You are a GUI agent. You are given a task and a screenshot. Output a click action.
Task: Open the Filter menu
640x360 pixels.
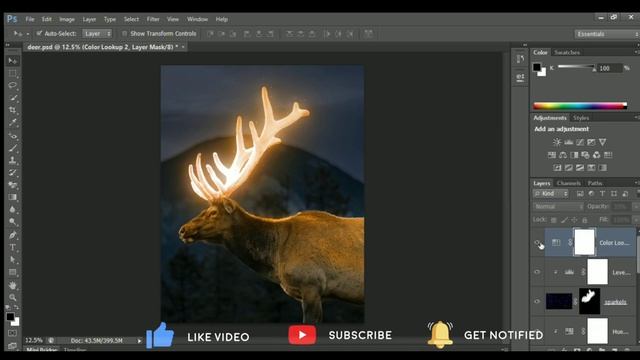point(153,19)
